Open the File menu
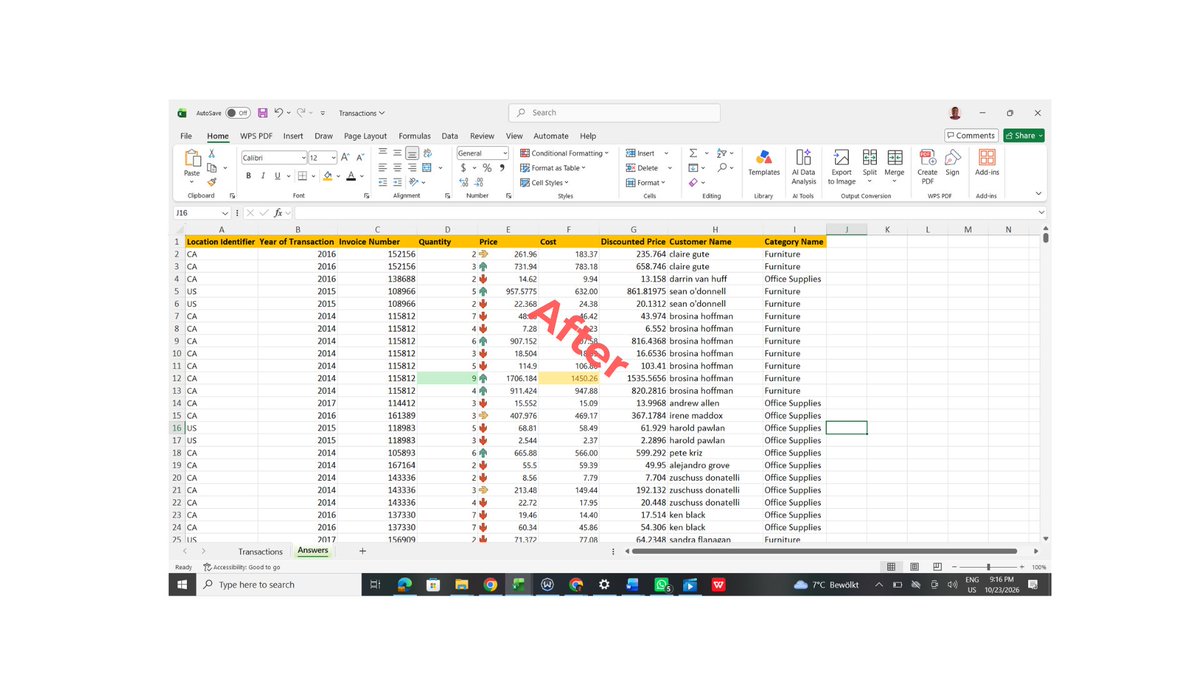Screen dimensions: 1200x675 (x=186, y=136)
